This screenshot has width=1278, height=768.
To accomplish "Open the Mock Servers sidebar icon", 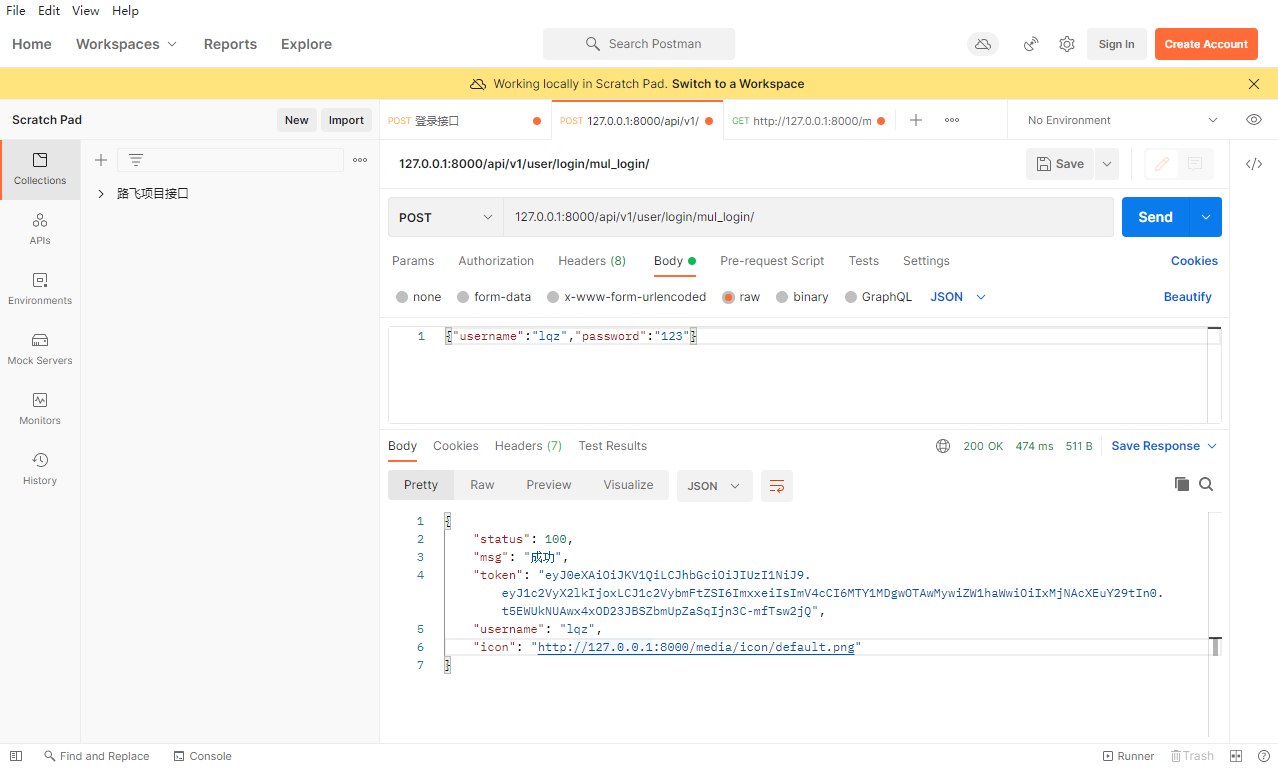I will click(40, 348).
